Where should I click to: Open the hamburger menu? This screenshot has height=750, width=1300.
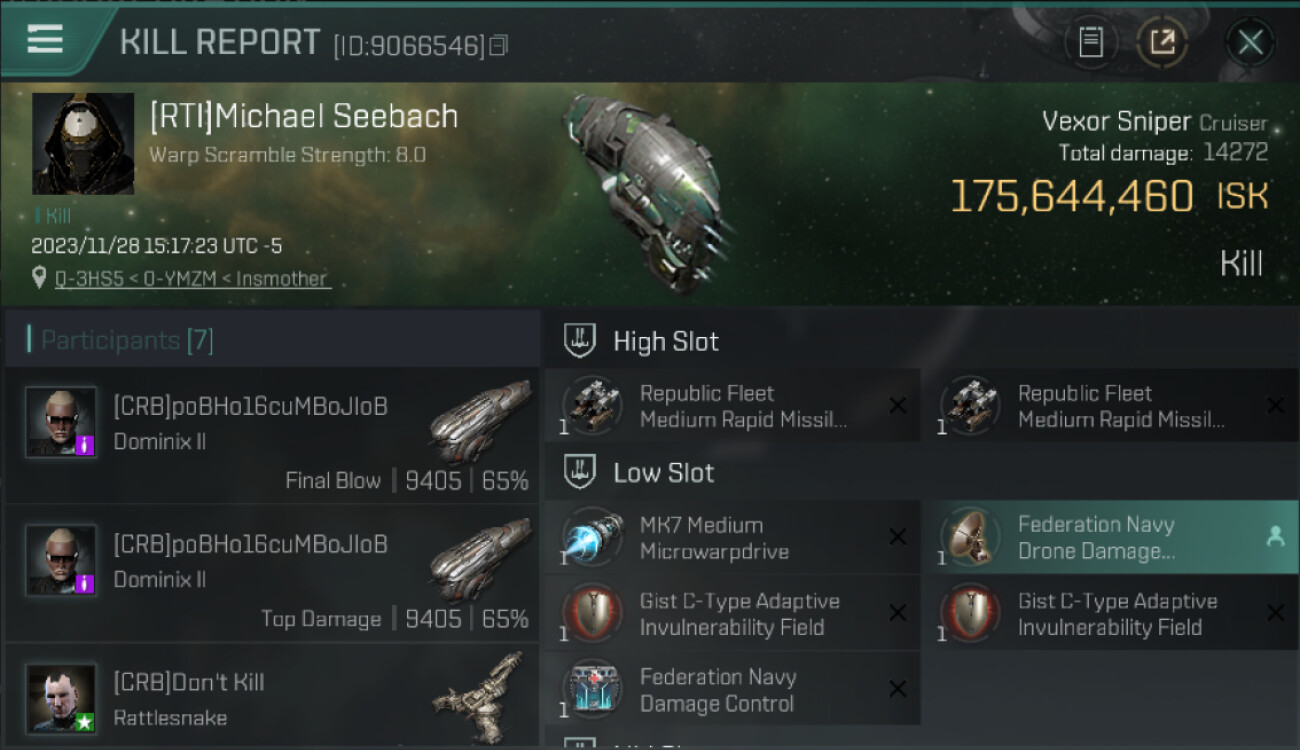point(45,39)
